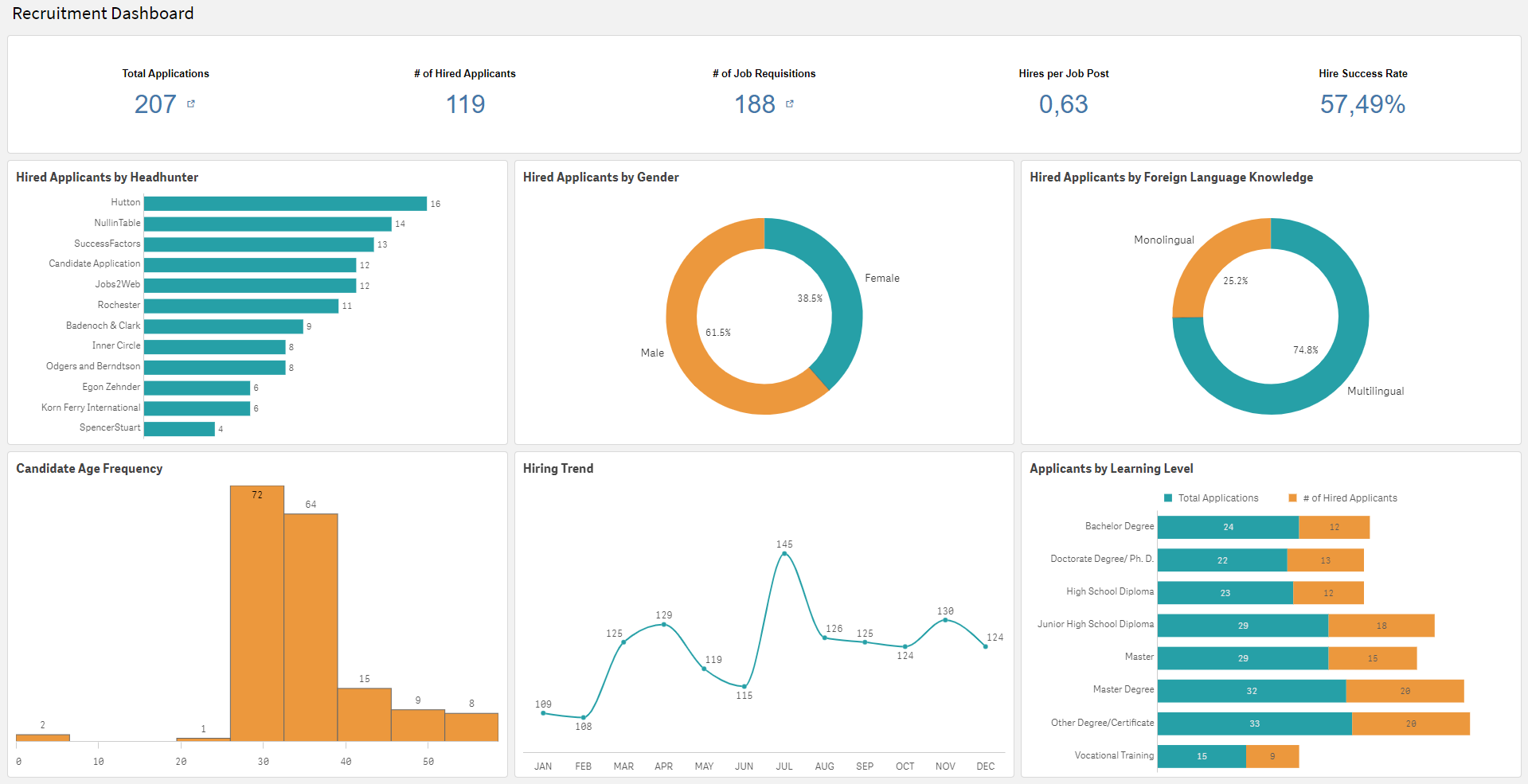This screenshot has width=1528, height=784.
Task: Click the Badenoch & Clark bar
Action: point(224,326)
